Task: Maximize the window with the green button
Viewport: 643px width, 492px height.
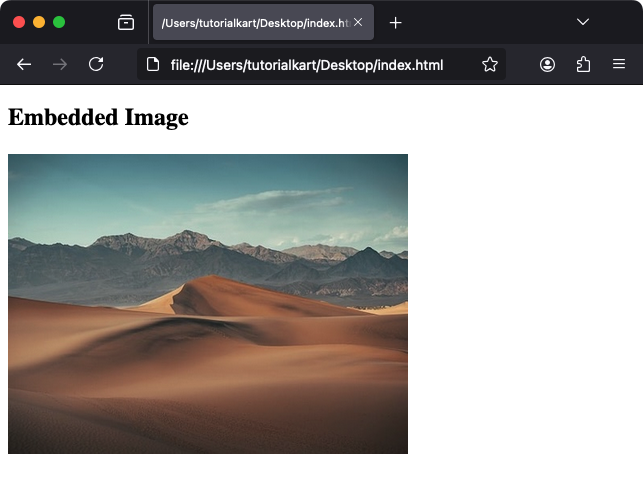Action: (x=59, y=22)
